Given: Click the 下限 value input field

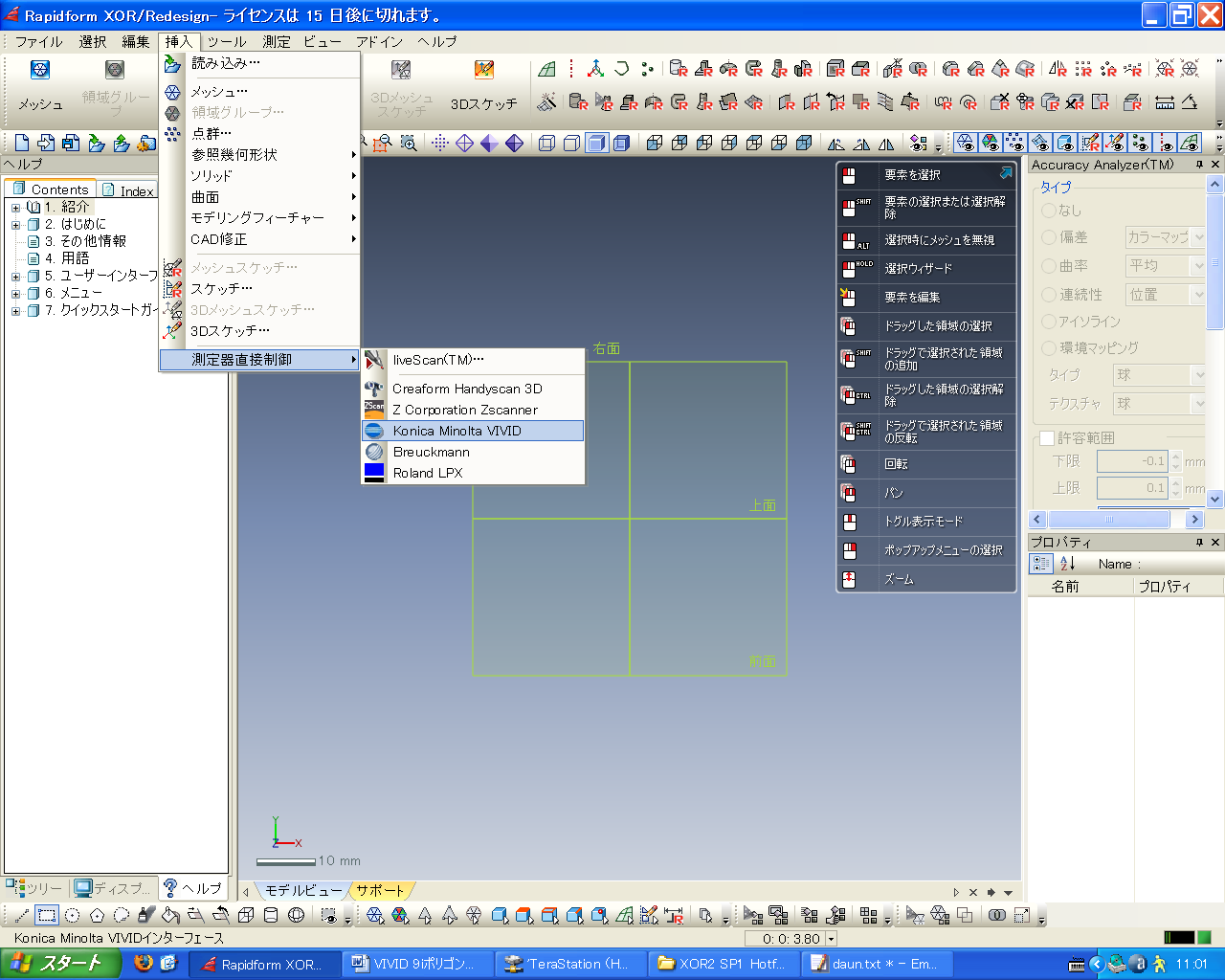Looking at the screenshot, I should (x=1131, y=461).
